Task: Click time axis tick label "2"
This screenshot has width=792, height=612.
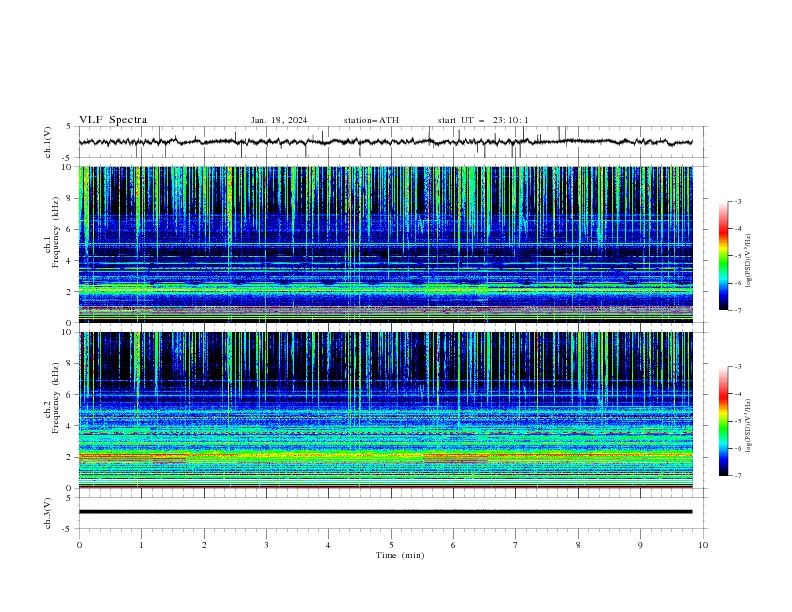Action: (x=204, y=545)
